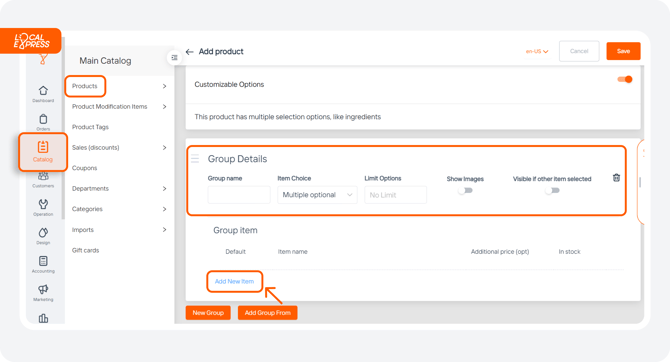
Task: Toggle Customizable Options switch
Action: tap(625, 79)
